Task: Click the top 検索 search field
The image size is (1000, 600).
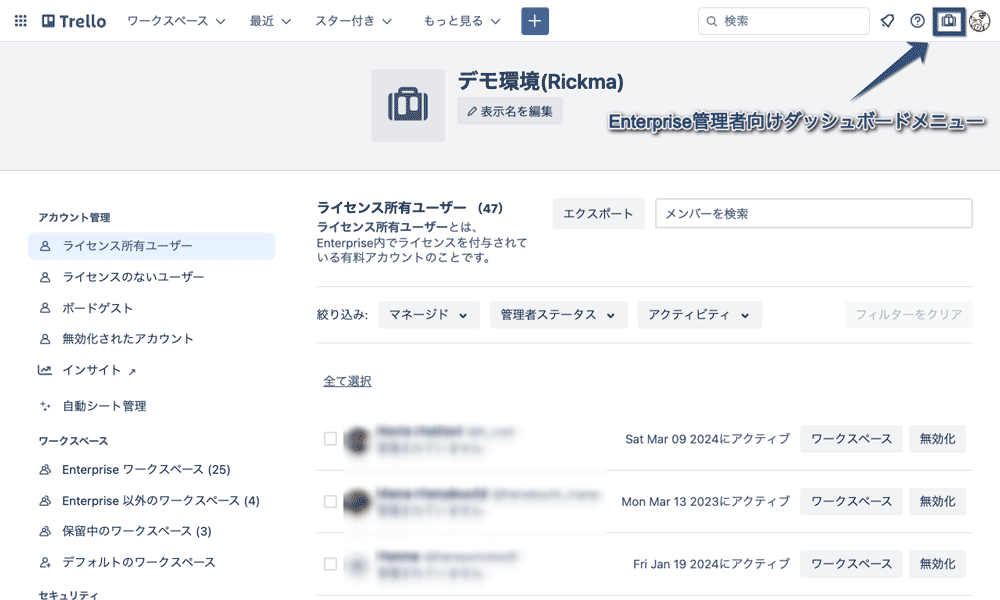Action: click(x=784, y=21)
